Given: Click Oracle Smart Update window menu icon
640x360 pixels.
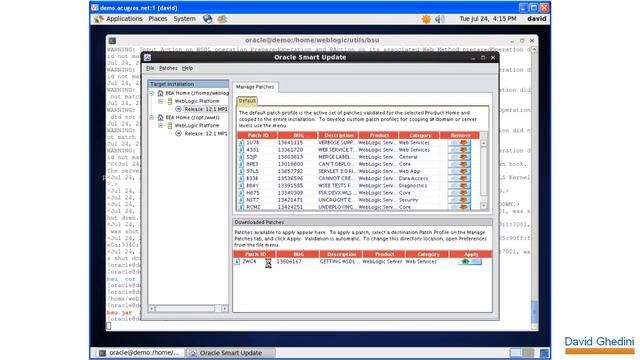Looking at the screenshot, I should 147,58.
